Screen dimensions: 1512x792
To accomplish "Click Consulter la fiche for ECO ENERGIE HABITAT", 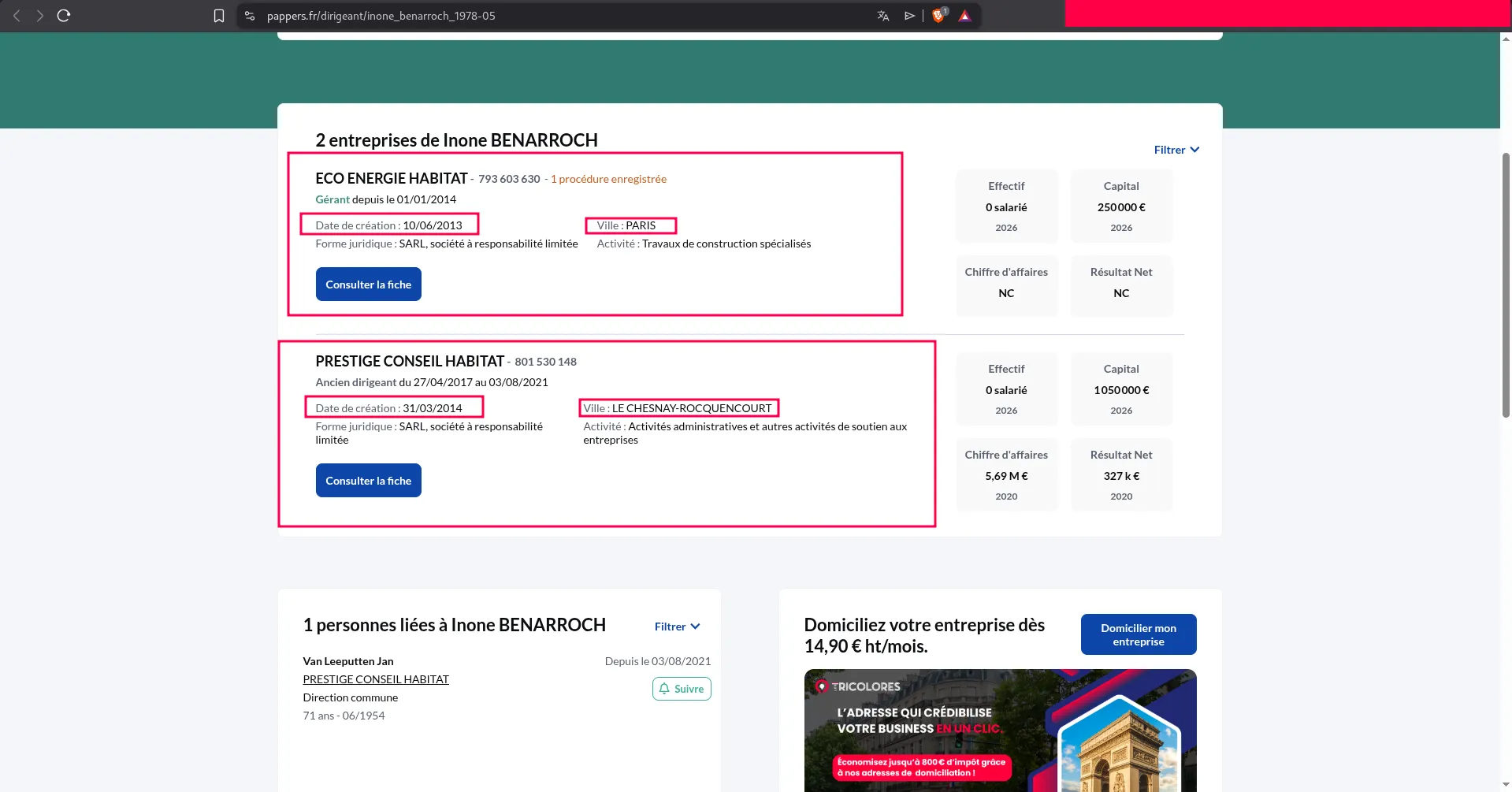I will 368,284.
